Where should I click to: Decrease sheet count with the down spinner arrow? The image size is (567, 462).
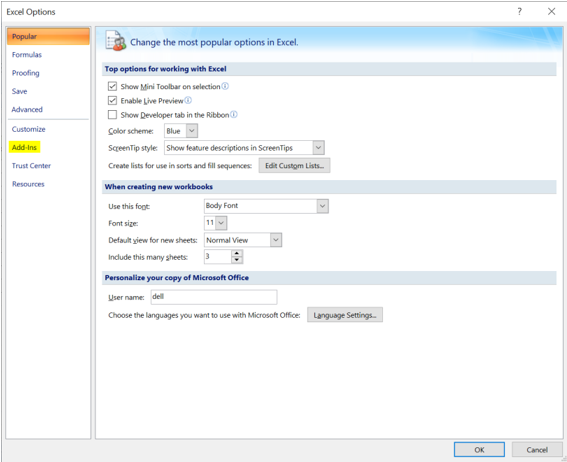click(x=237, y=260)
